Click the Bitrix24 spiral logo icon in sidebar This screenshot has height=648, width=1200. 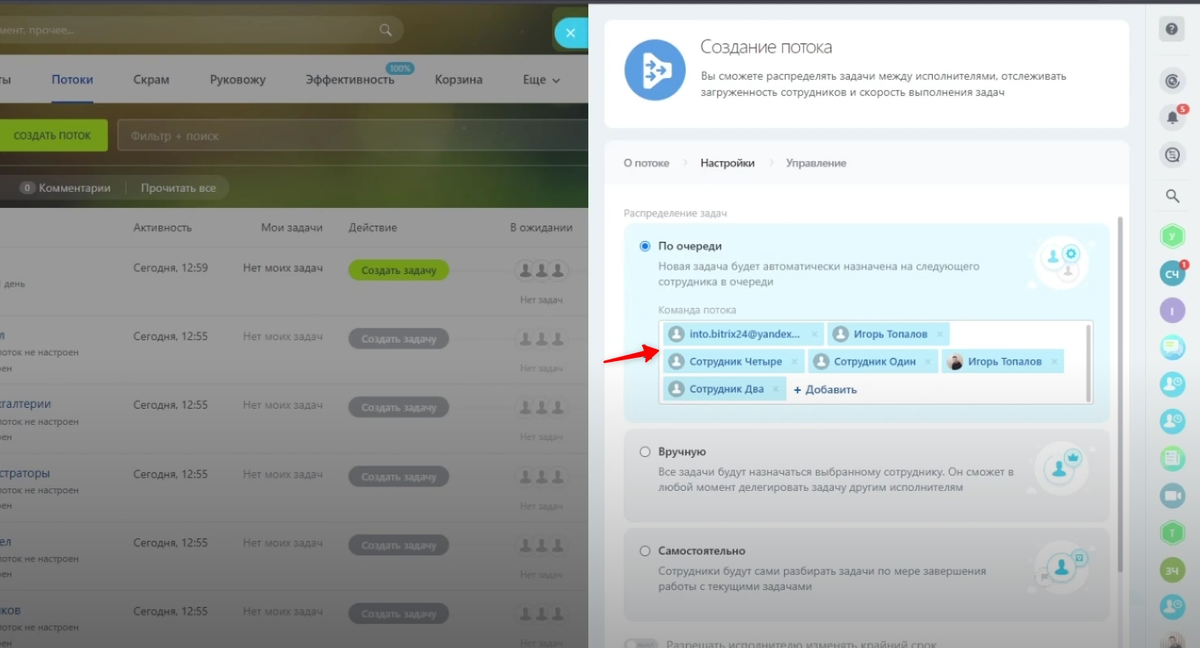coord(1172,80)
